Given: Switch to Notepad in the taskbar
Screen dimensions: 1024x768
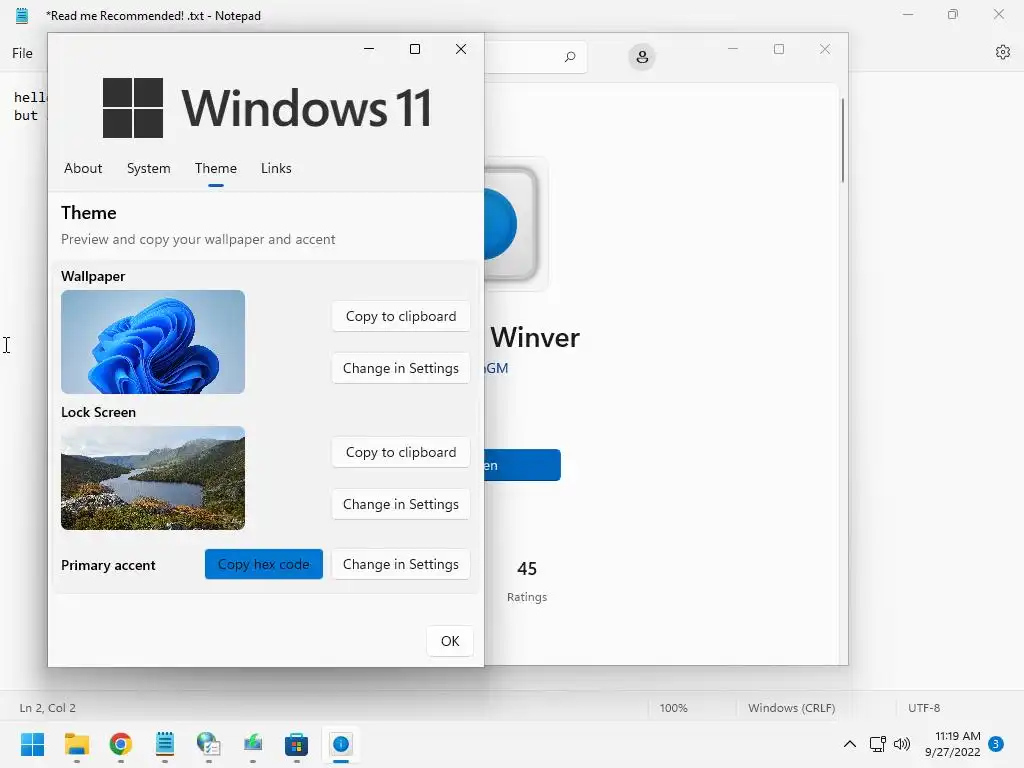Looking at the screenshot, I should (165, 744).
